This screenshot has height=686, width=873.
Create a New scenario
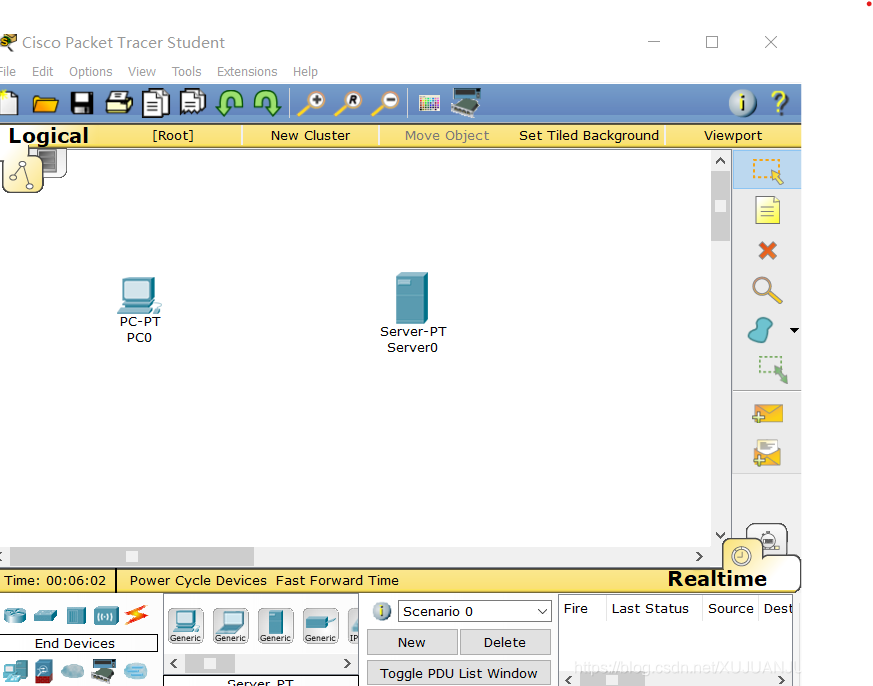click(412, 643)
